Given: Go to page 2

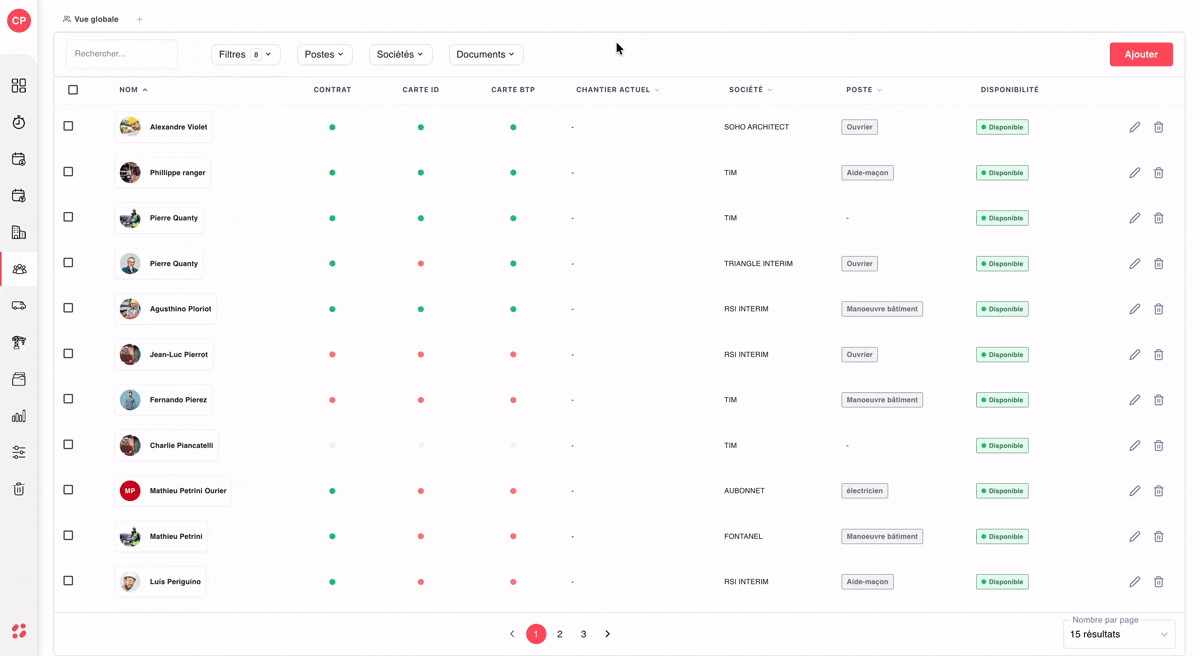Looking at the screenshot, I should 560,634.
